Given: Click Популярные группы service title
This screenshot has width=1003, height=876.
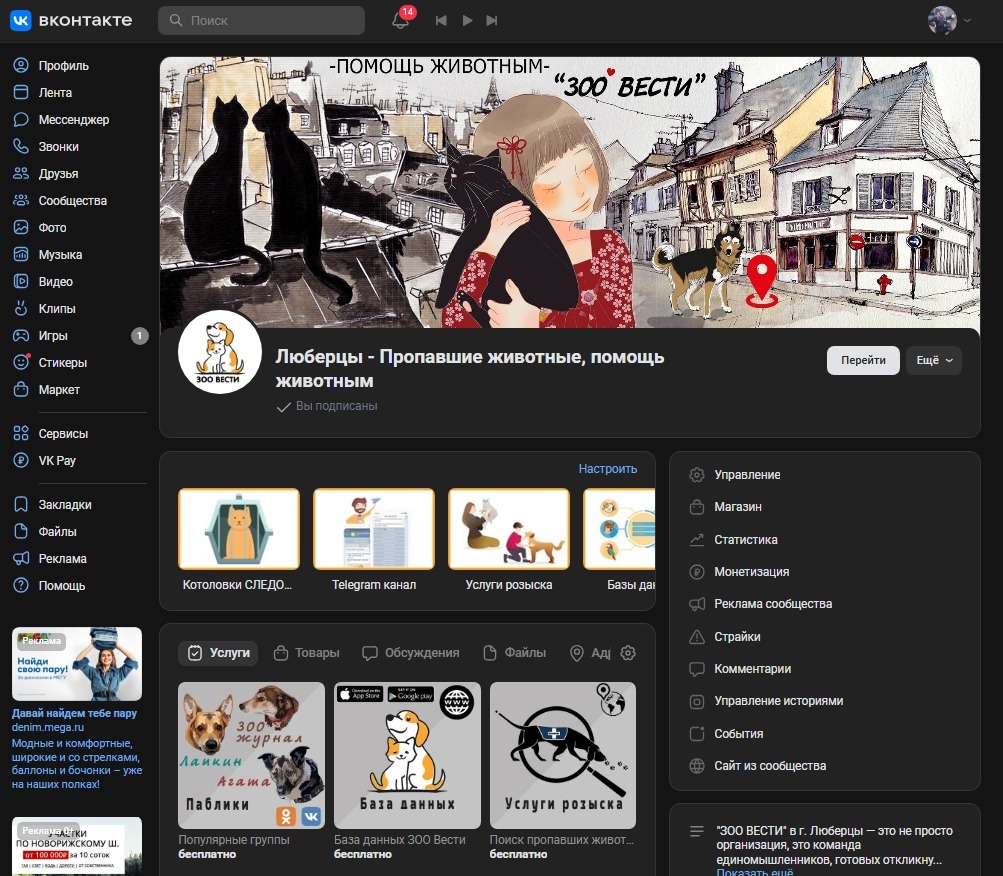Looking at the screenshot, I should pyautogui.click(x=233, y=840).
